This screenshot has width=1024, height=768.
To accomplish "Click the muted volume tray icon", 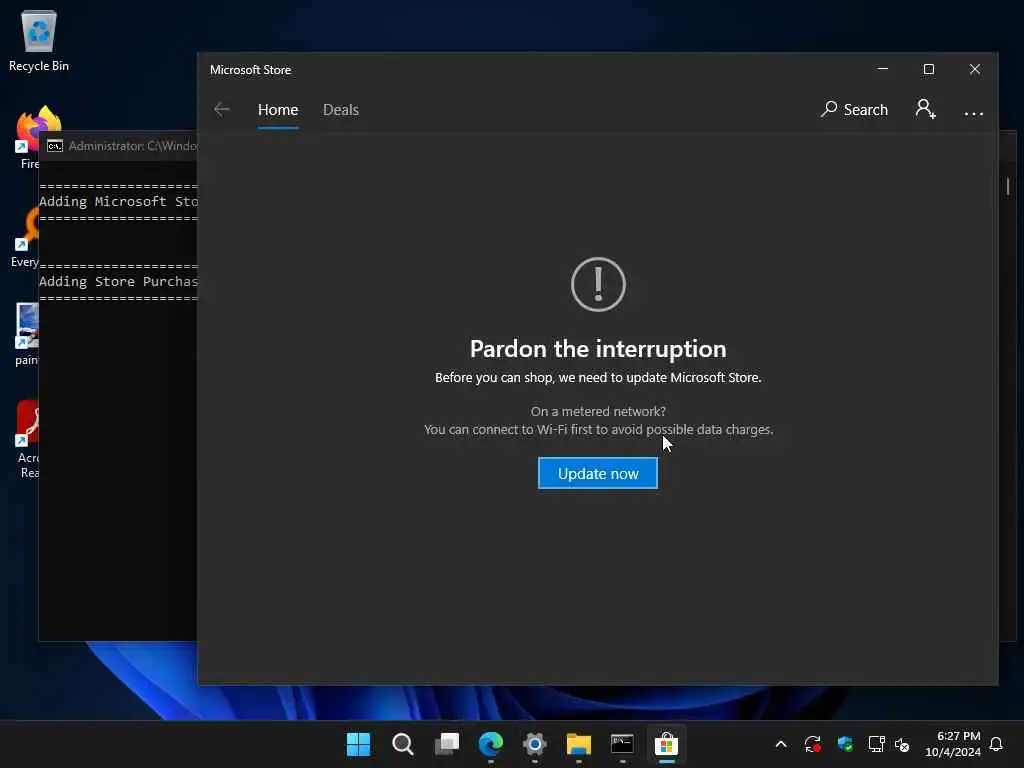I will (902, 744).
